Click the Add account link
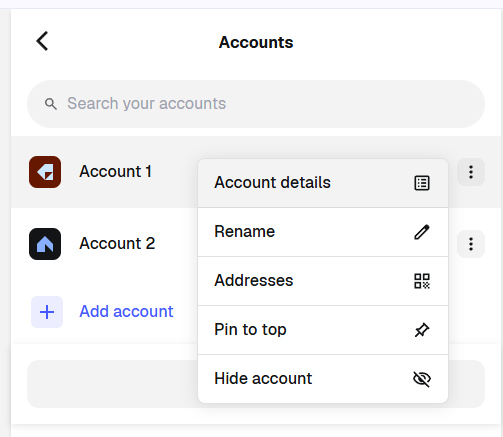The width and height of the screenshot is (503, 437). coord(126,312)
